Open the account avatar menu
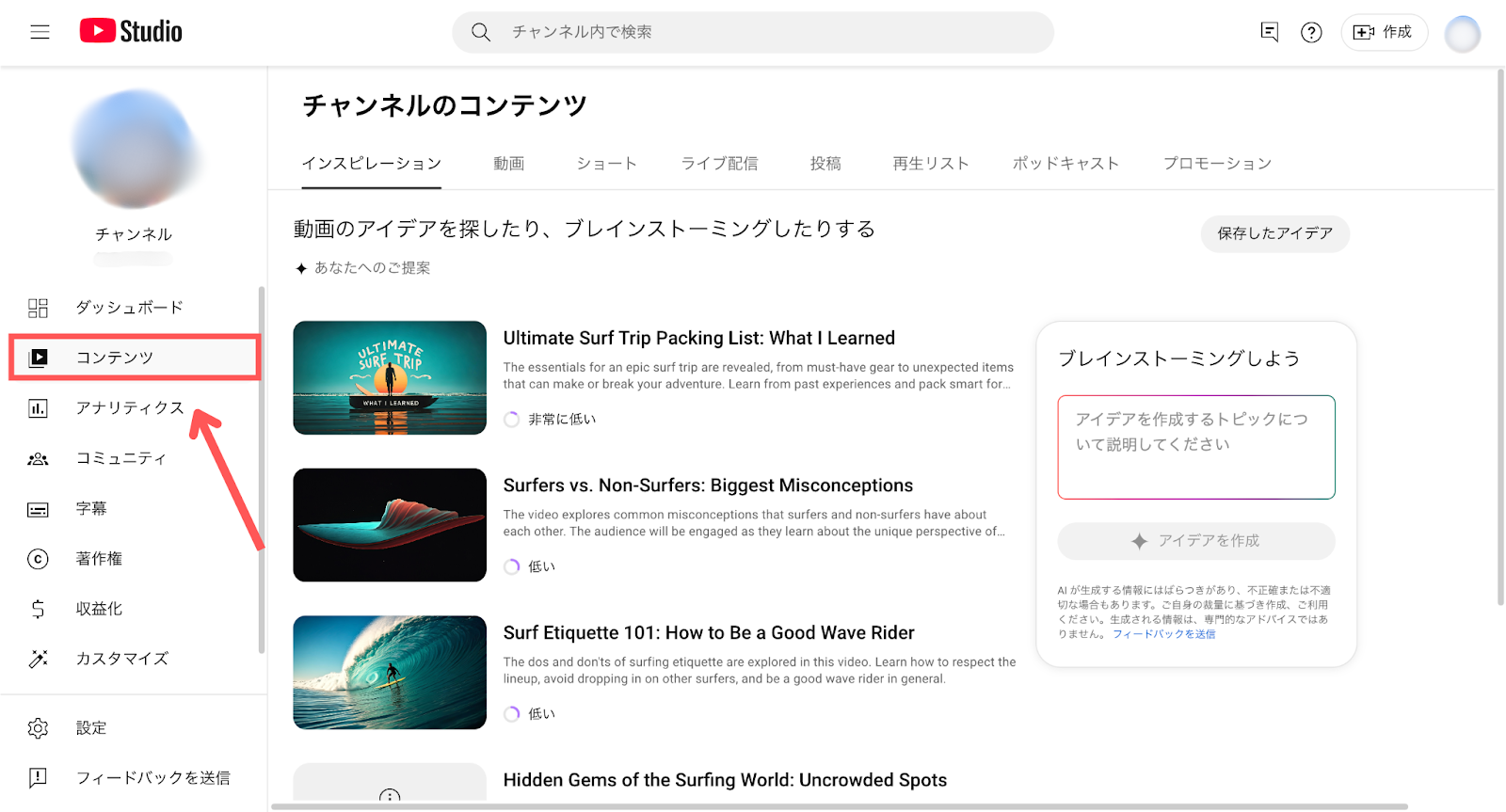Viewport: 1506px width, 812px height. point(1463,34)
